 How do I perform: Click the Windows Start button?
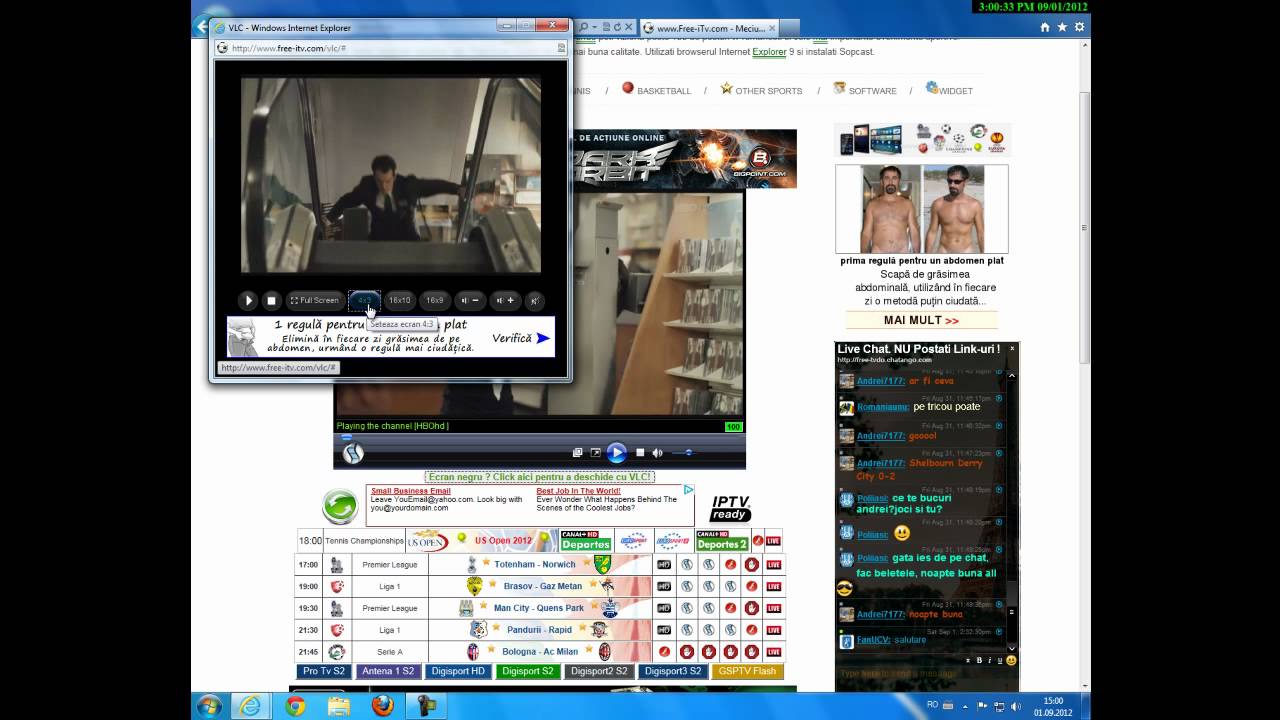click(209, 706)
